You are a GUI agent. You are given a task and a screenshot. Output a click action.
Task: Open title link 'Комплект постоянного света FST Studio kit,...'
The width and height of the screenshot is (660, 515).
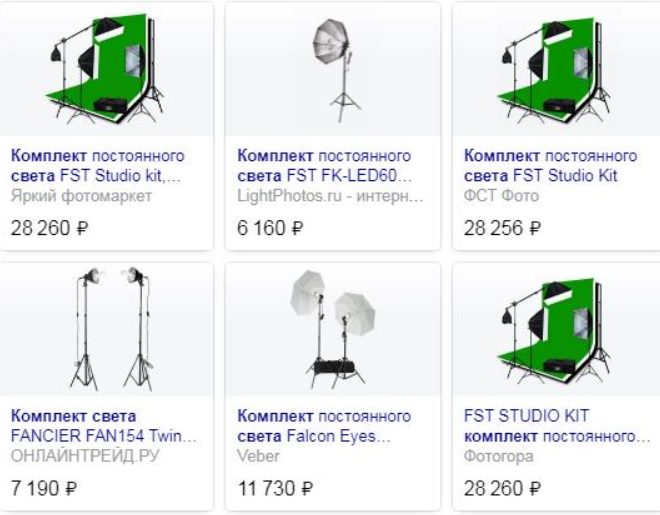coord(98,166)
